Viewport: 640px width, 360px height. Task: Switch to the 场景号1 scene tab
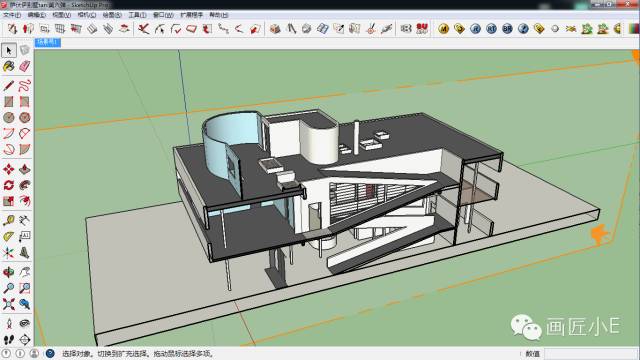click(48, 42)
